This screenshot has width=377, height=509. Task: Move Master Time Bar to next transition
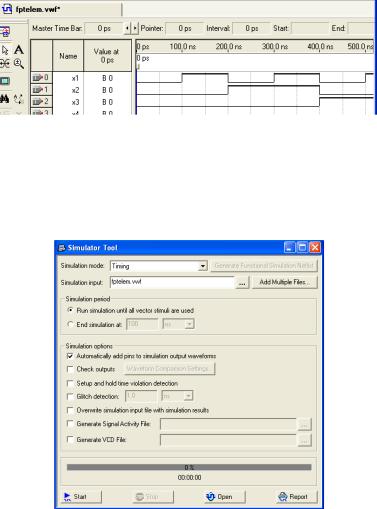(x=135, y=29)
